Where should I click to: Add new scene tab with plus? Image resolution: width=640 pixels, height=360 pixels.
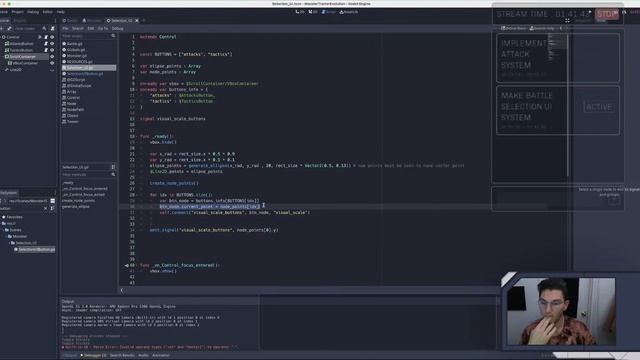[144, 20]
